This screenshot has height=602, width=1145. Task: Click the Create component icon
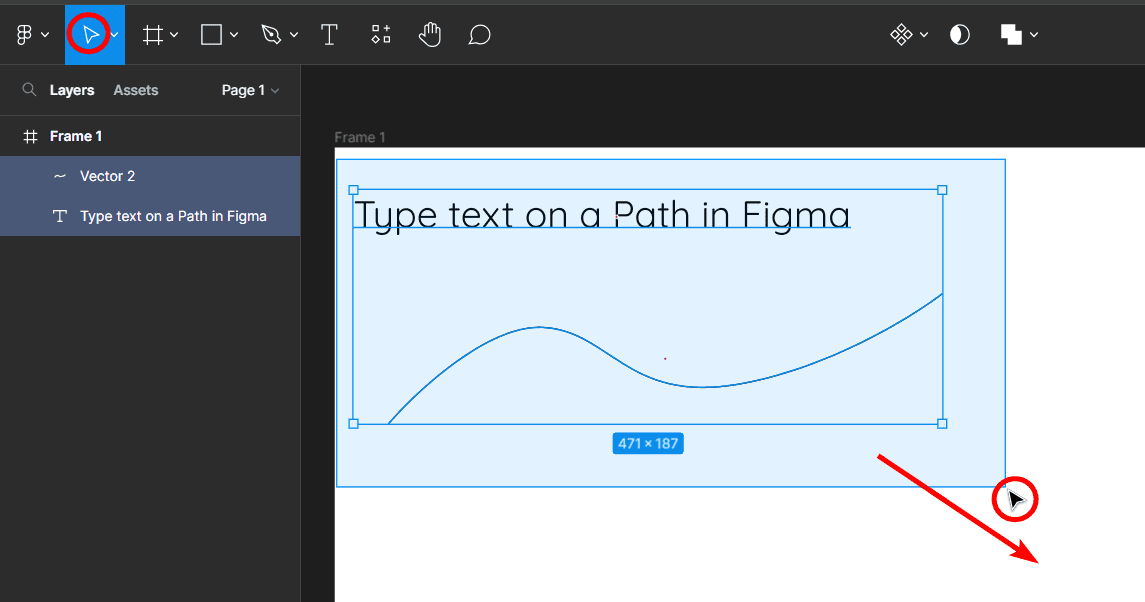(901, 34)
